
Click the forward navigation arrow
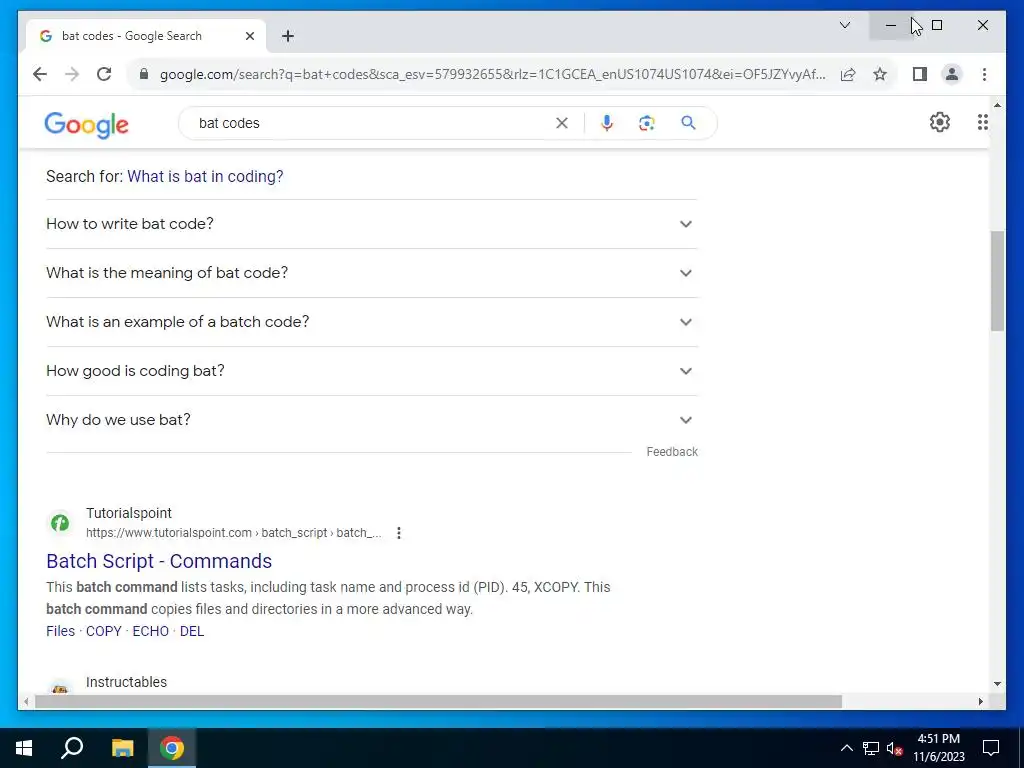click(x=72, y=74)
